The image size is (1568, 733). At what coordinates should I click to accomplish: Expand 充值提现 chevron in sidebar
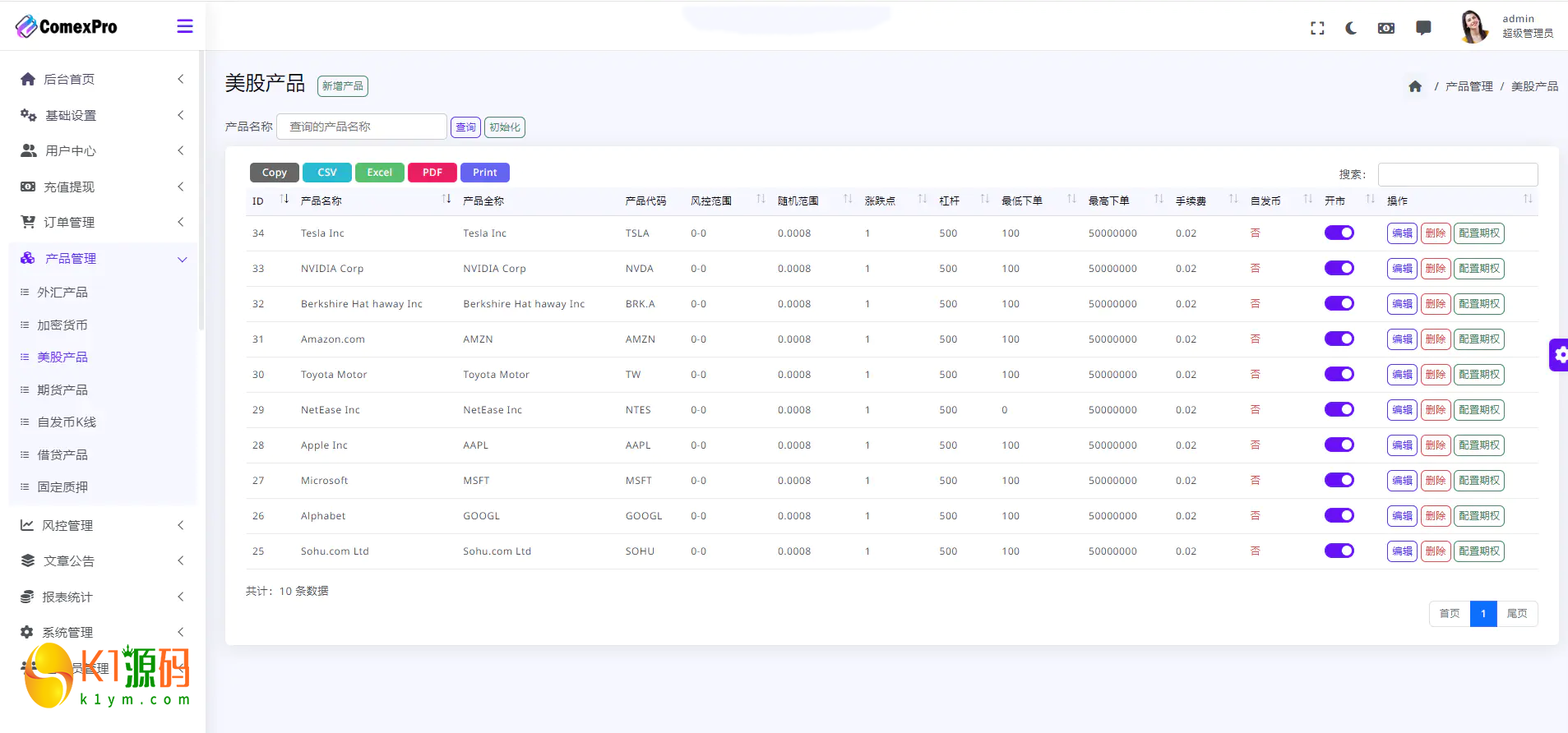(181, 187)
